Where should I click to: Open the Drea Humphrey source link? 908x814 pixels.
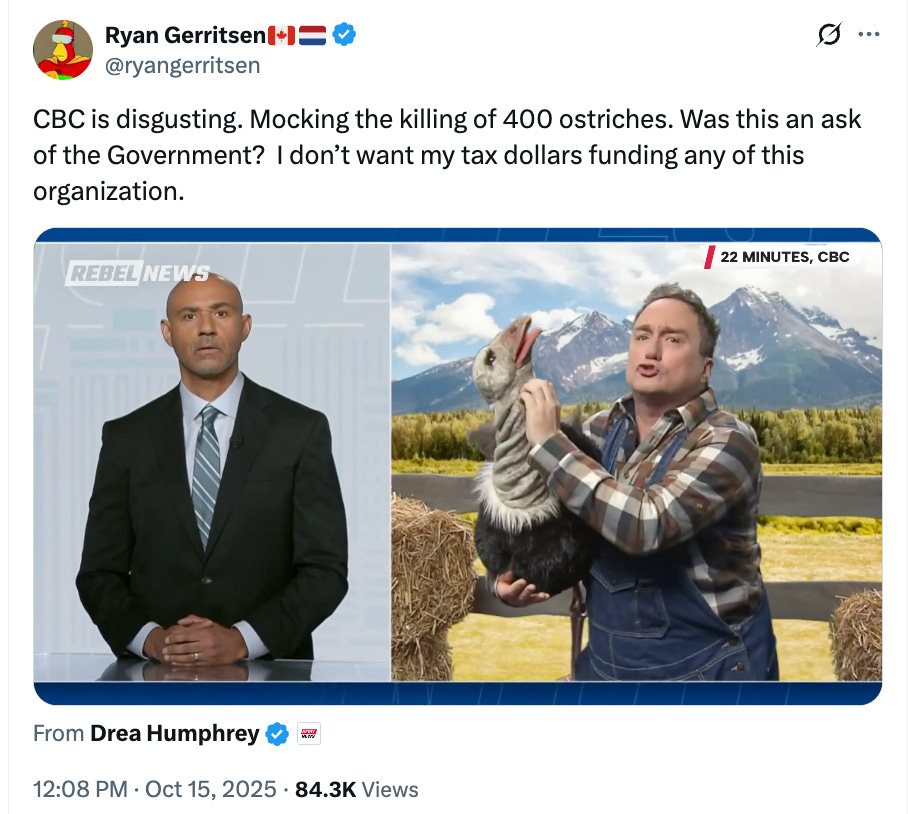click(x=175, y=734)
